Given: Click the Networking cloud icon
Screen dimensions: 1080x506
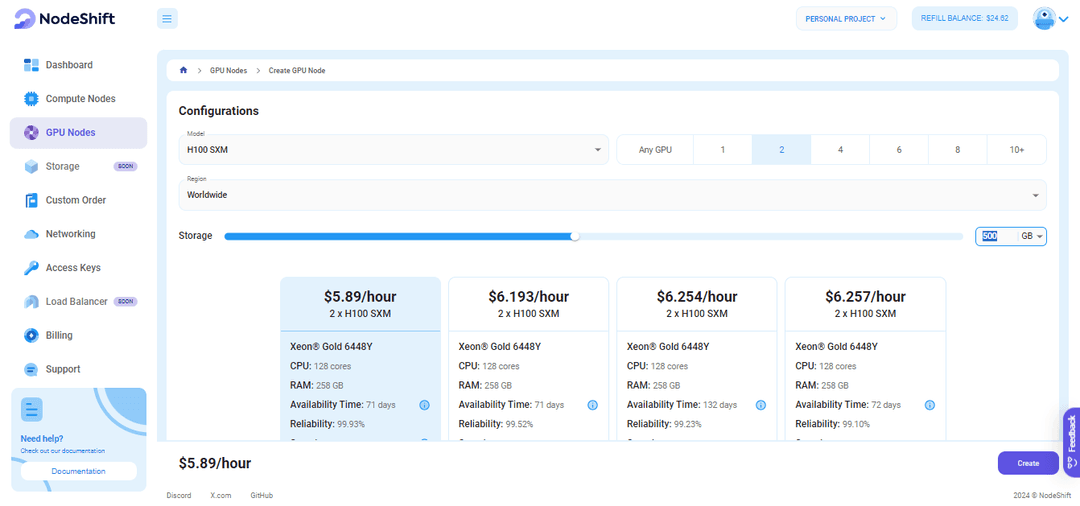Looking at the screenshot, I should [x=31, y=234].
